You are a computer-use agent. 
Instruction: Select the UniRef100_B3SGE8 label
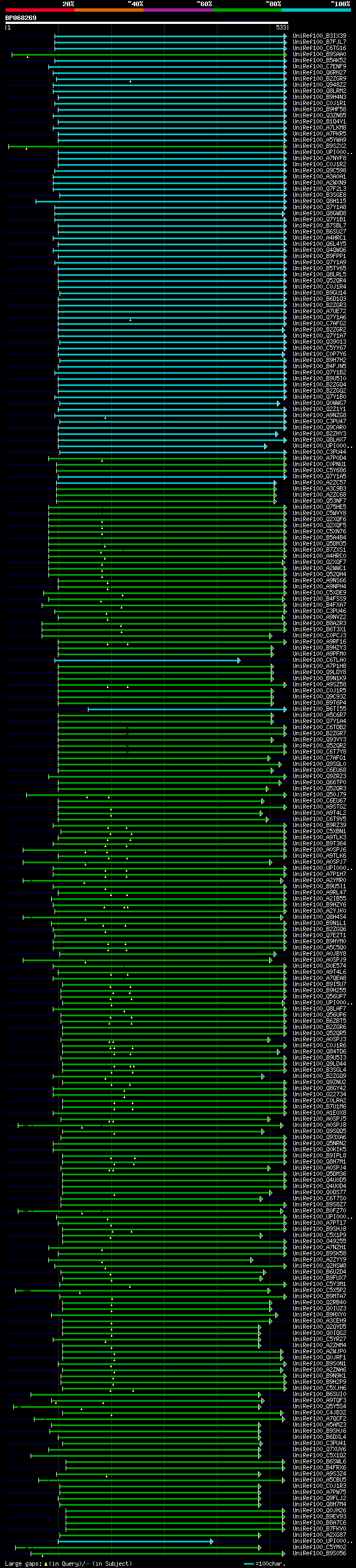tap(319, 195)
